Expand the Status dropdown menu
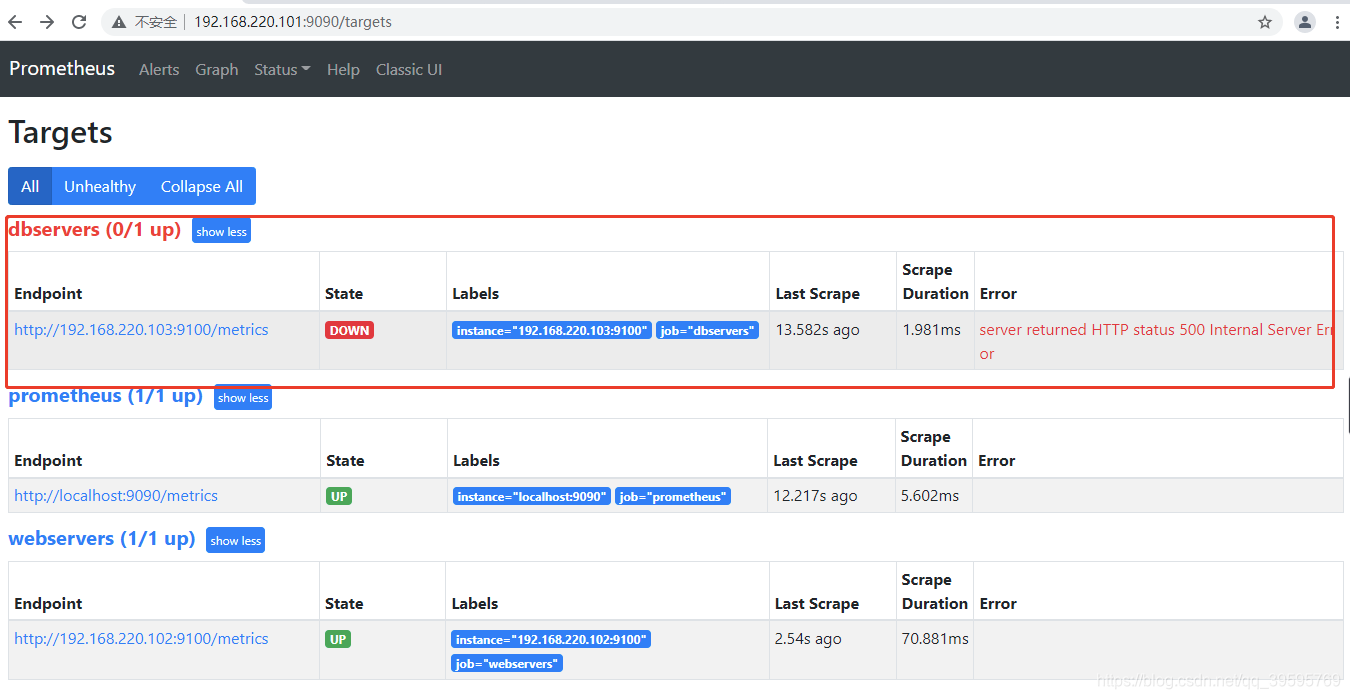The image size is (1350, 699). click(282, 70)
